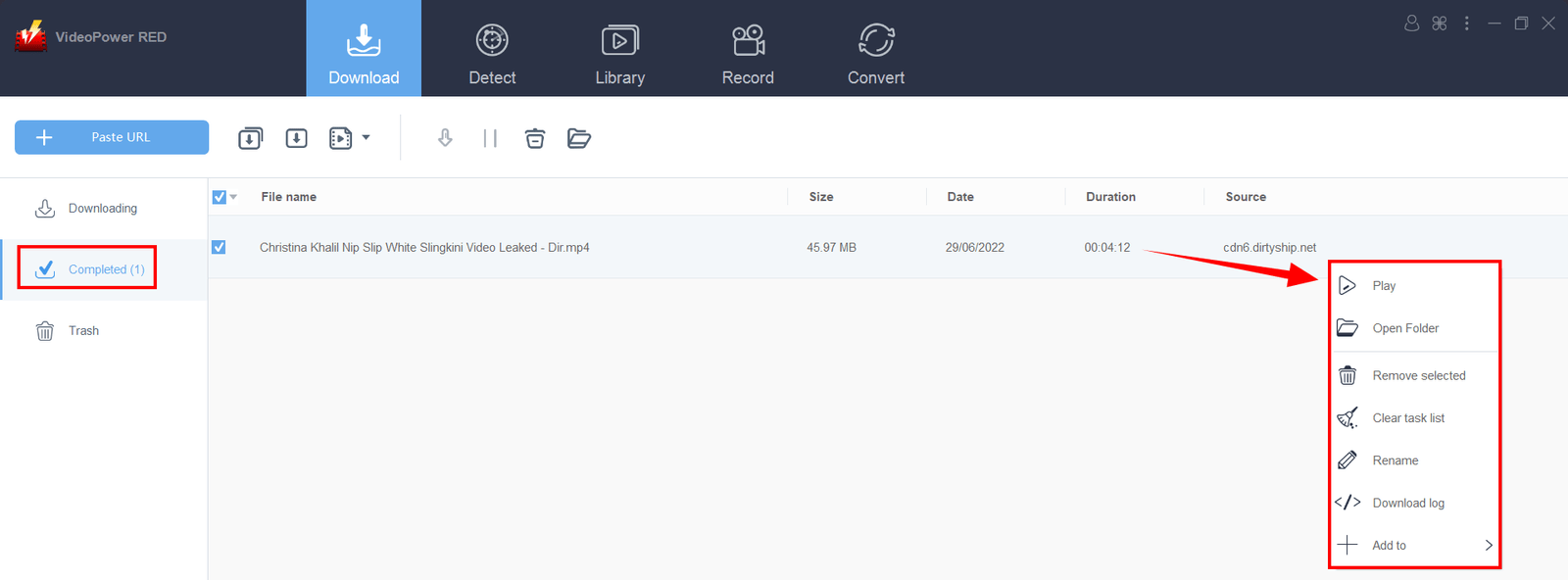Select the Christina Khalil file name text
Viewport: 1568px width, 580px height.
click(424, 248)
